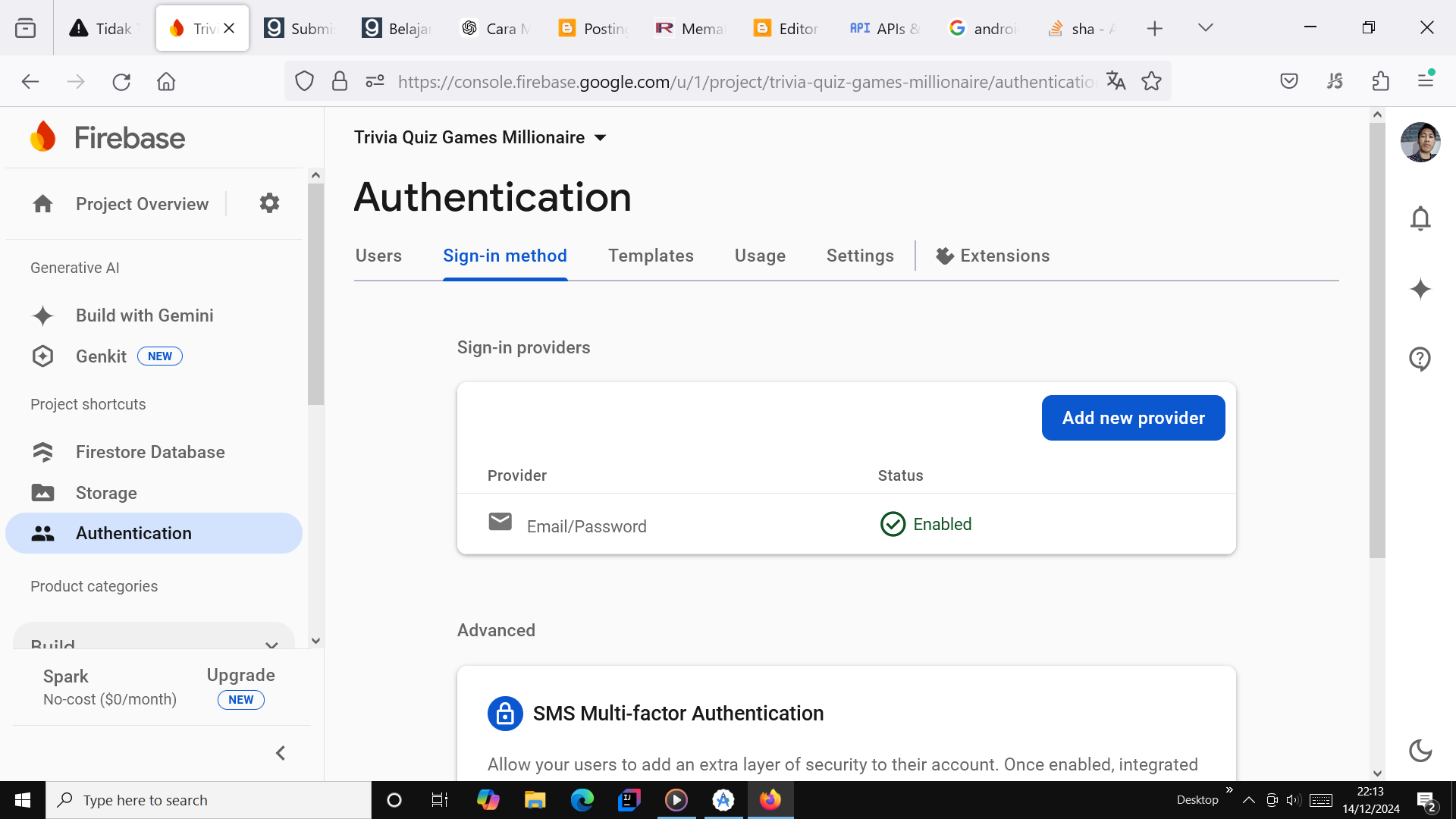This screenshot has height=819, width=1456.
Task: Open Storage shortcut
Action: coord(106,493)
